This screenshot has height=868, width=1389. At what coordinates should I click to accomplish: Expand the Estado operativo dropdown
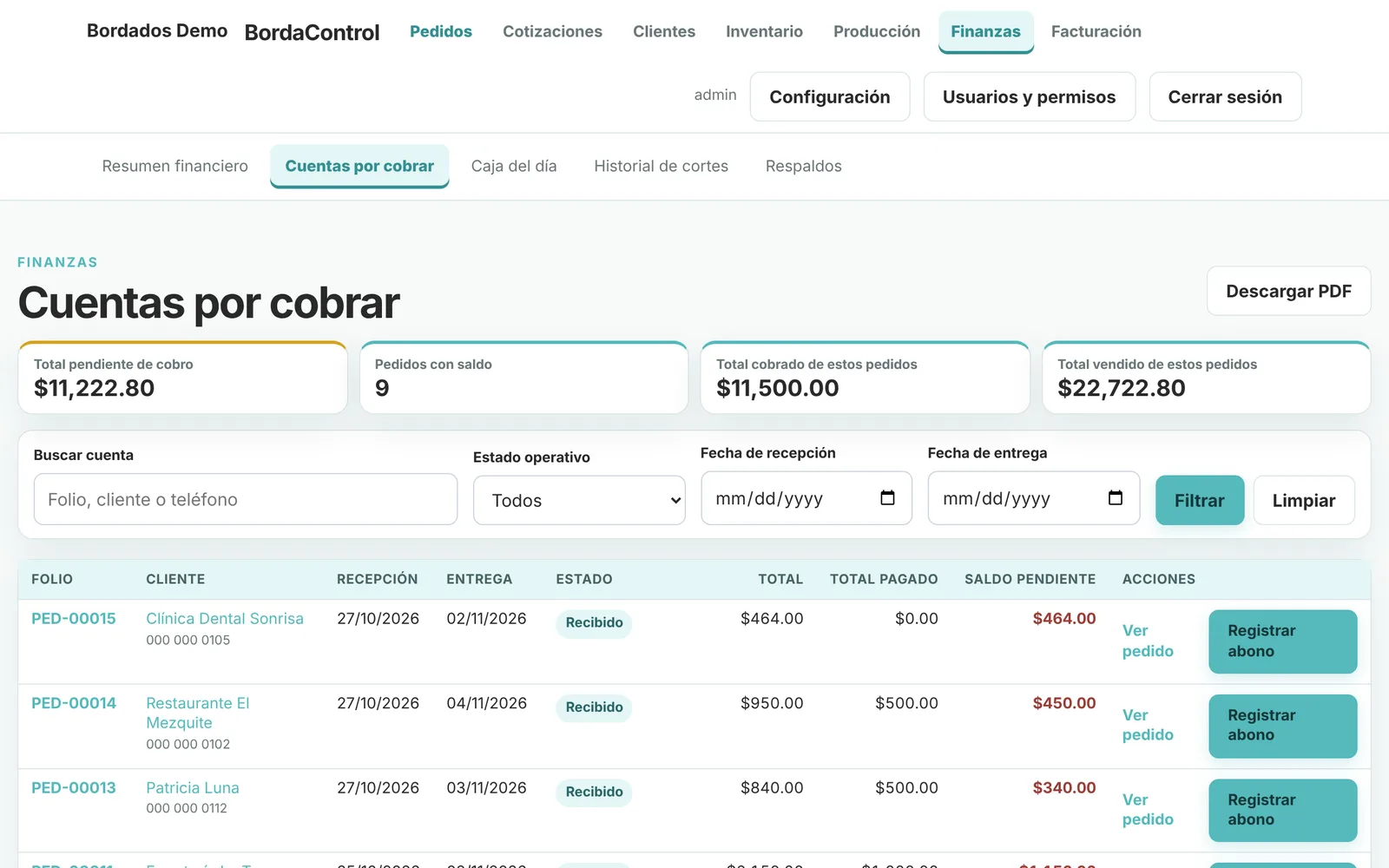point(579,500)
